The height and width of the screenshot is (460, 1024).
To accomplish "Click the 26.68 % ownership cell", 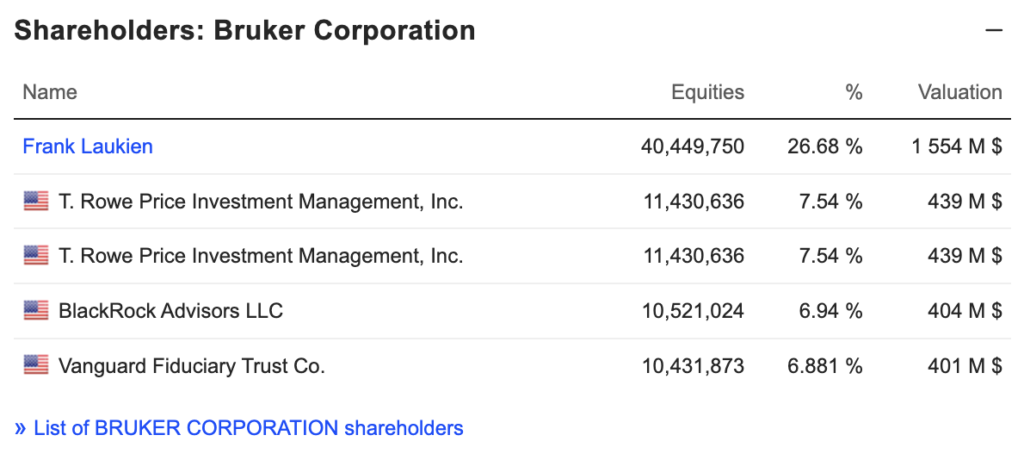I will point(822,146).
